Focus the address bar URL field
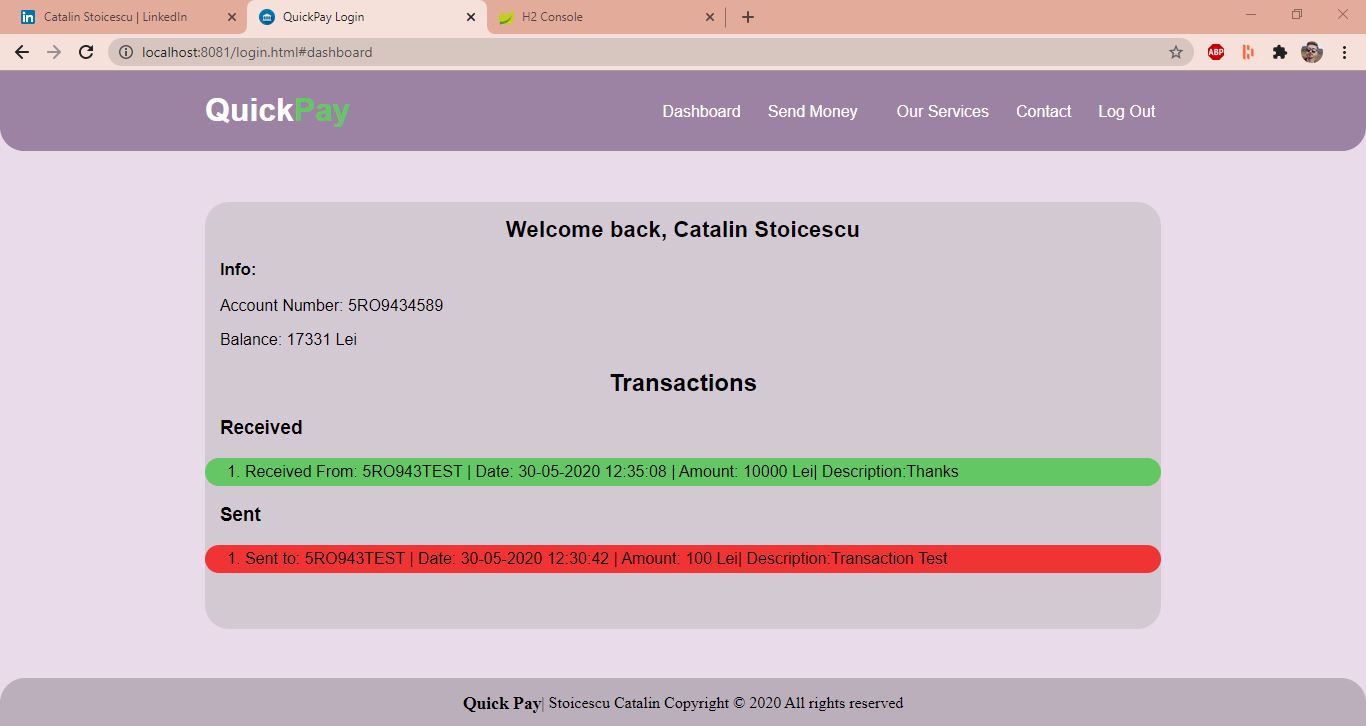 pyautogui.click(x=650, y=52)
